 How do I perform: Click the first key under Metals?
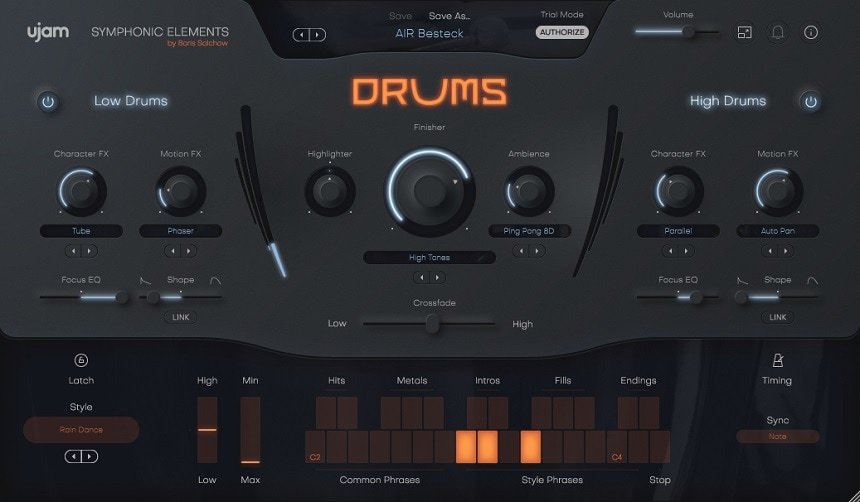(x=391, y=413)
